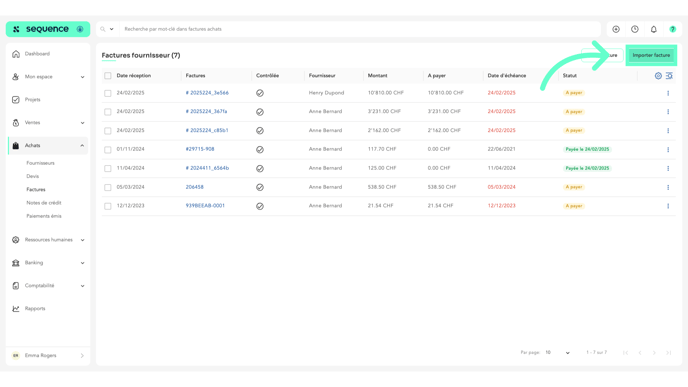The image size is (688, 387).
Task: Open actions menu for invoice 2025224_3e566
Action: [x=668, y=93]
